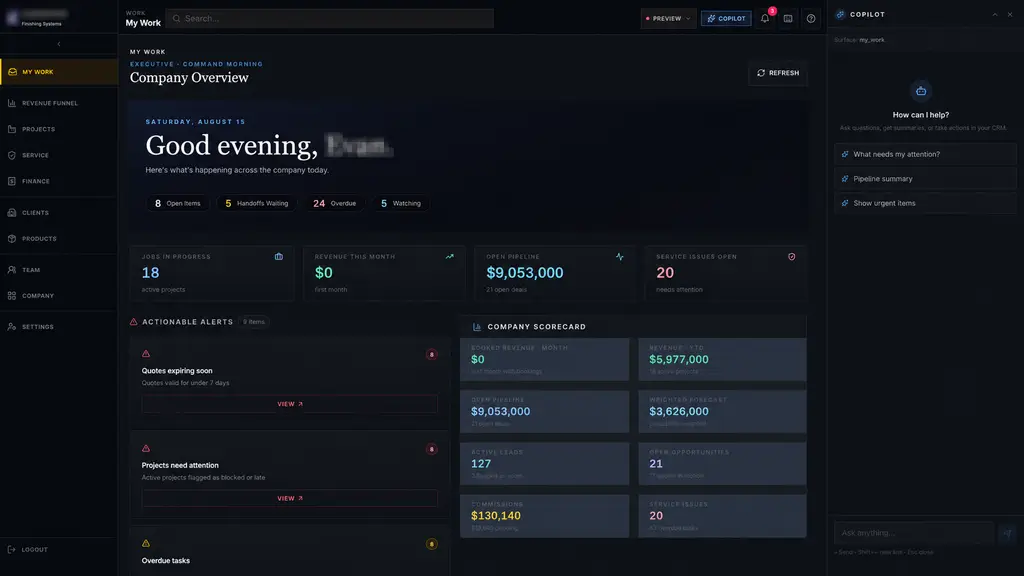Select the Show urgent items suggestion
The height and width of the screenshot is (576, 1024).
click(925, 203)
